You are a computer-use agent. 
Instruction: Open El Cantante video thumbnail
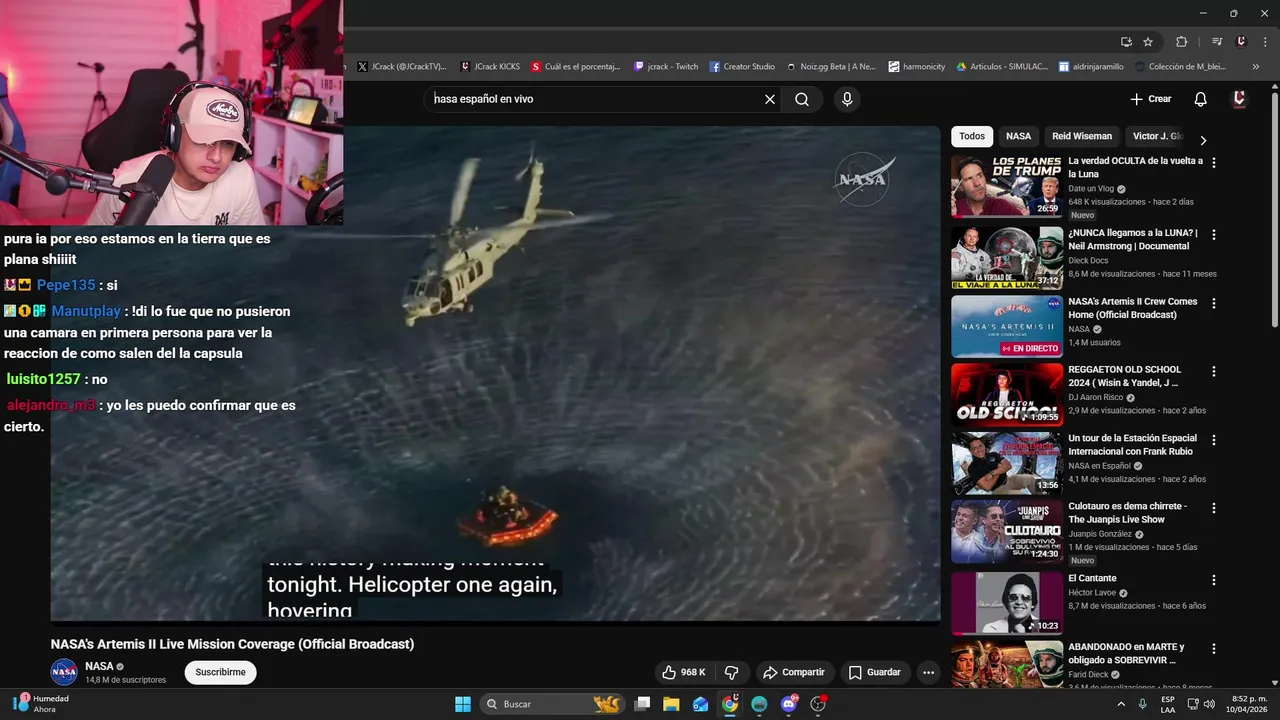[1007, 603]
